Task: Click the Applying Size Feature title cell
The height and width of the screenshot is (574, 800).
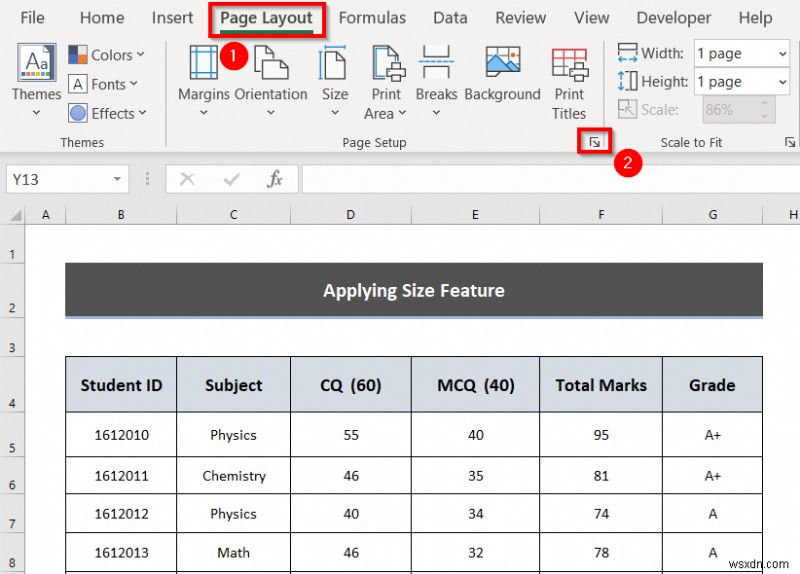Action: (414, 290)
